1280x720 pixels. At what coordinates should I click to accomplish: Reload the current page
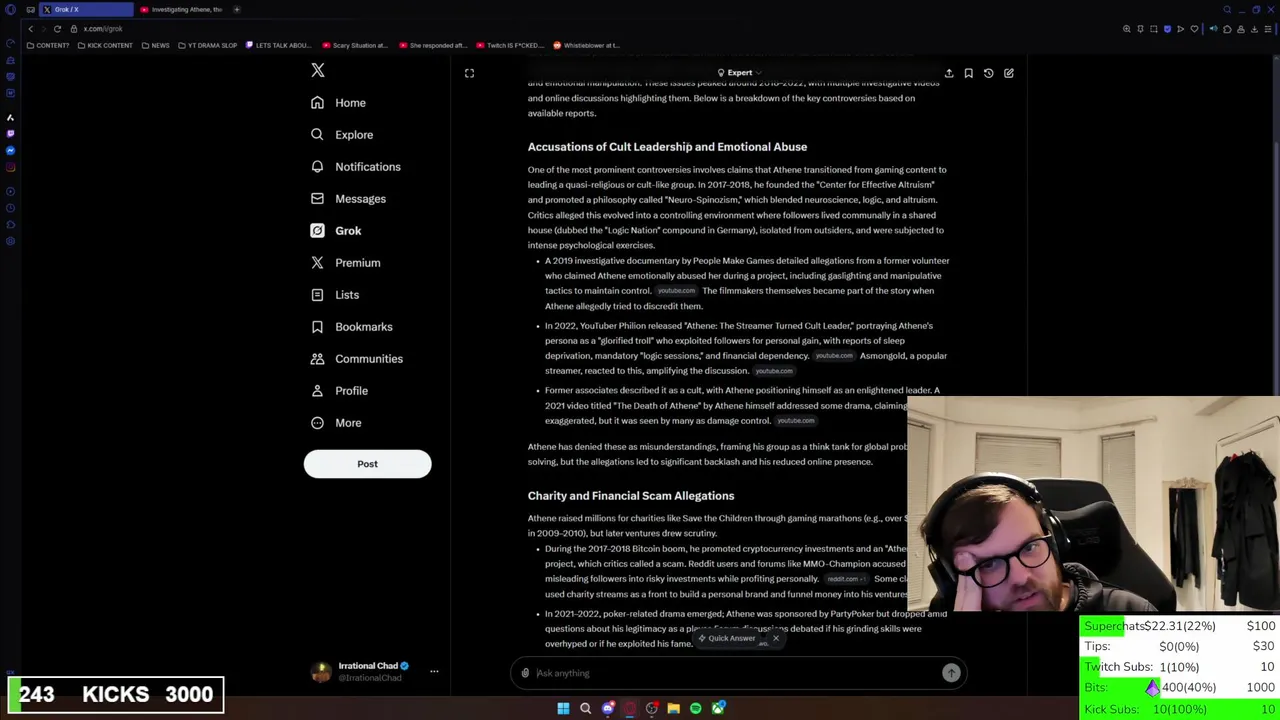point(57,29)
